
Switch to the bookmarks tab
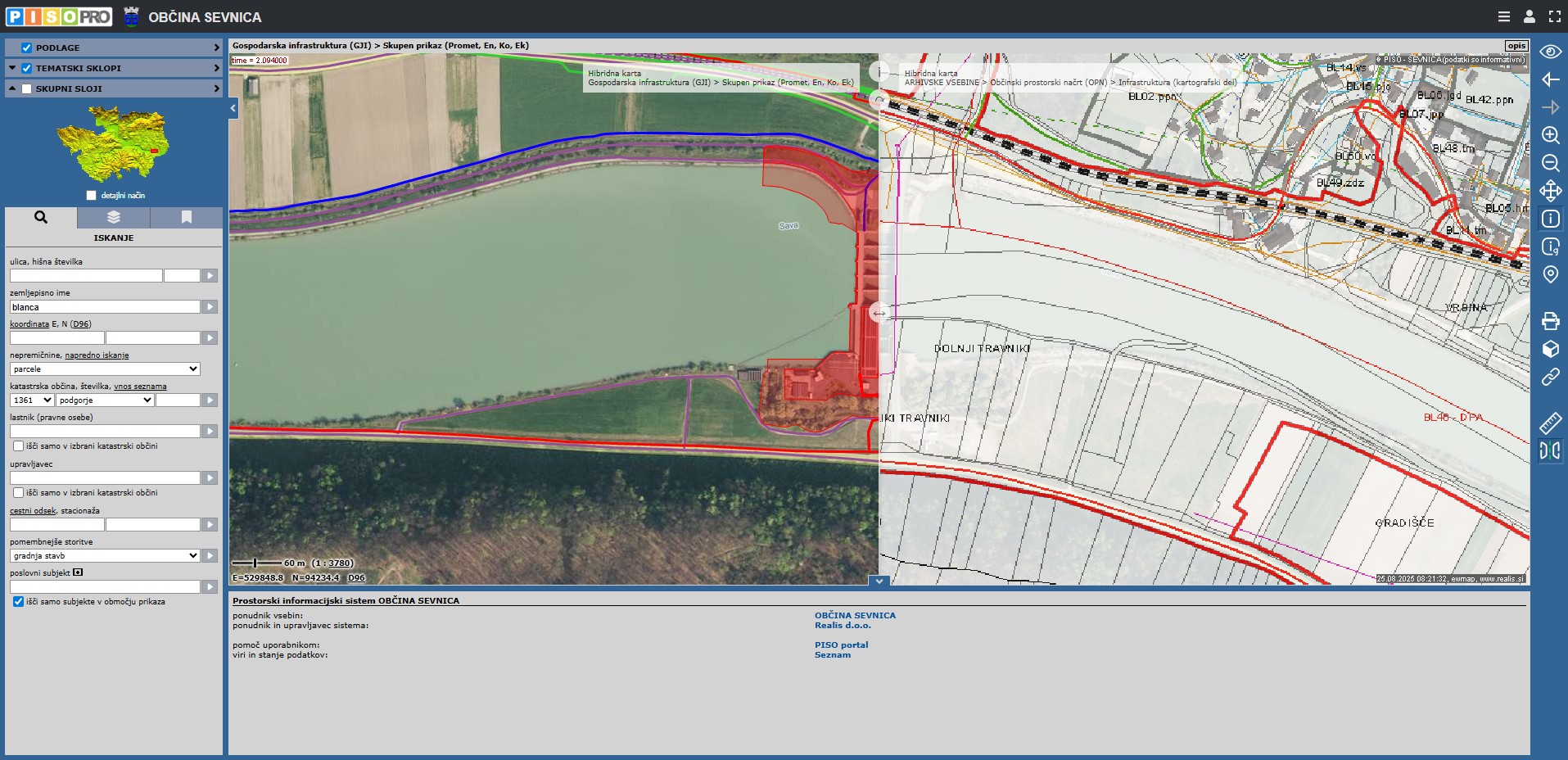(186, 217)
